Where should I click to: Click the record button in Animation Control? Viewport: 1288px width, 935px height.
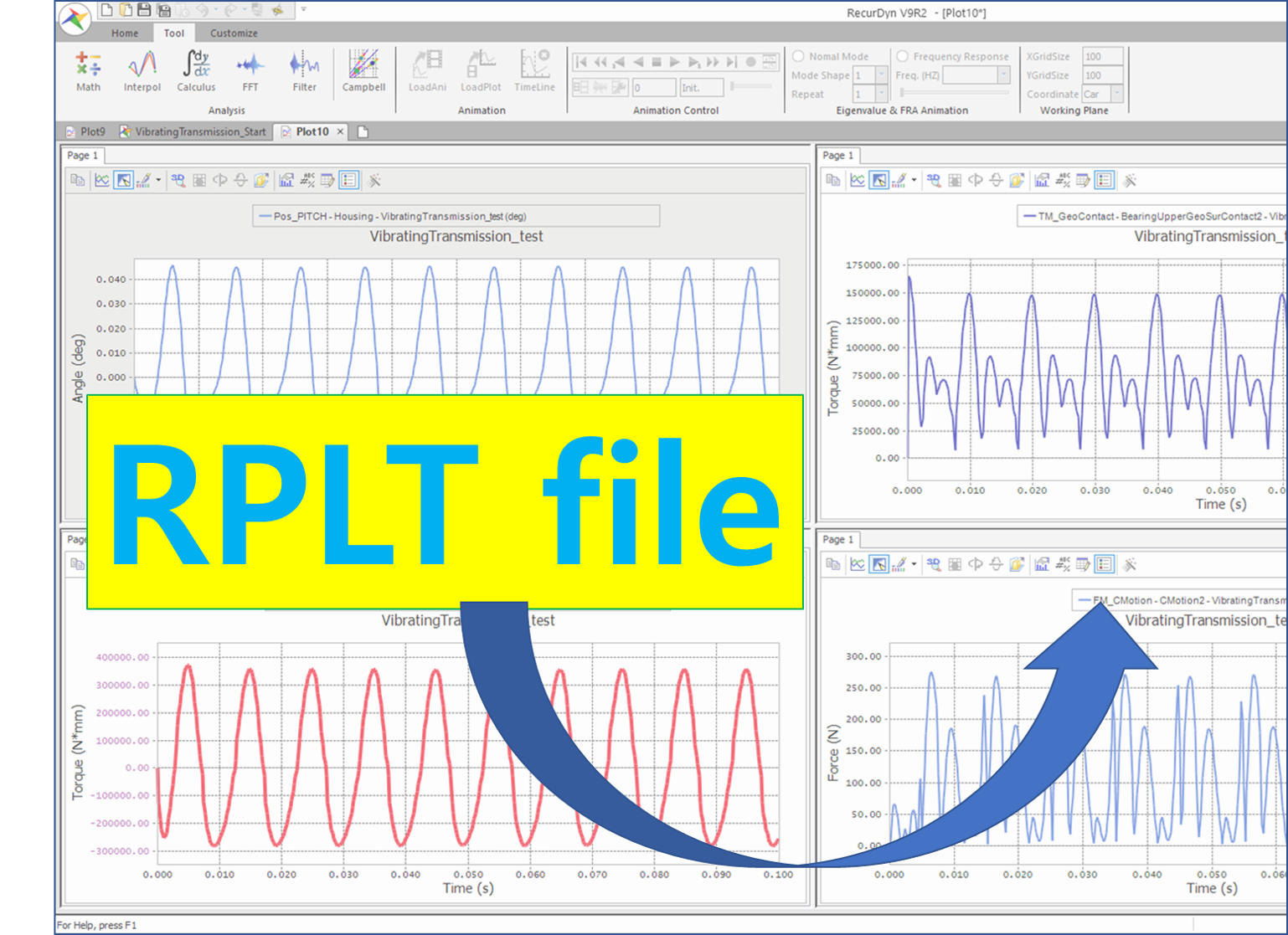(x=751, y=61)
